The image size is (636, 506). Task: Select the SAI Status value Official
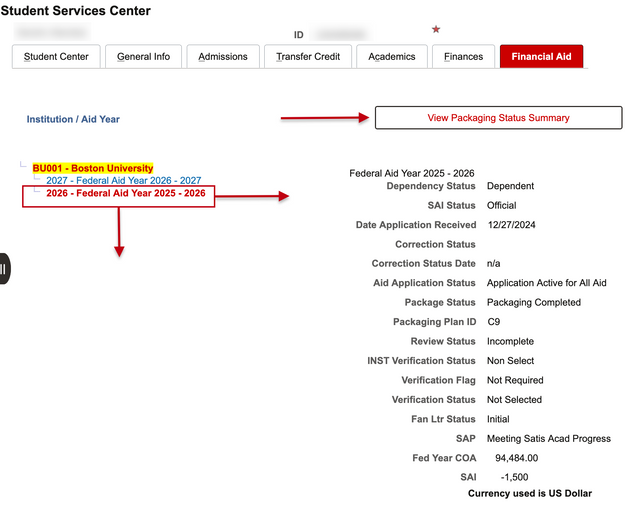pyautogui.click(x=501, y=205)
